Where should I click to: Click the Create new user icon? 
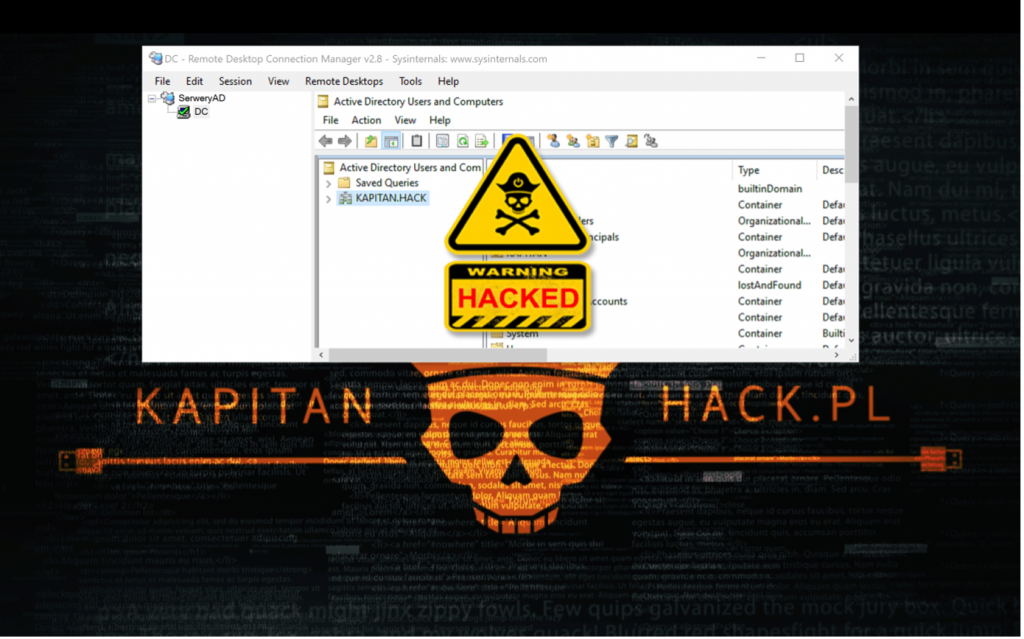(554, 141)
